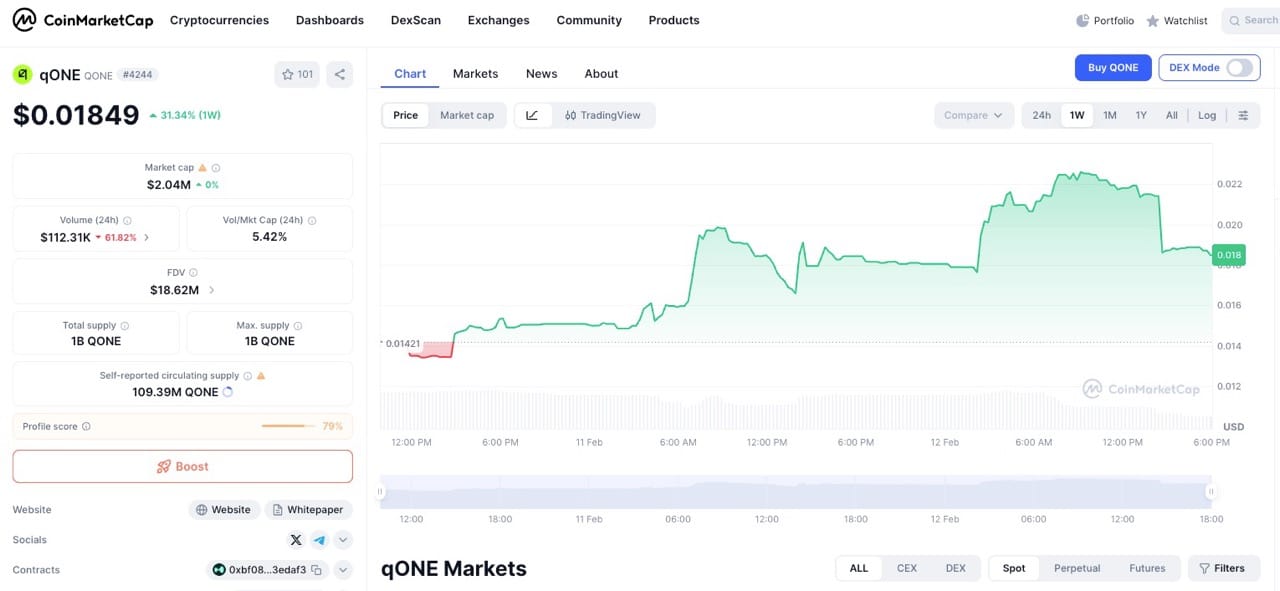Open Products nav menu
1280x591 pixels.
coord(674,20)
